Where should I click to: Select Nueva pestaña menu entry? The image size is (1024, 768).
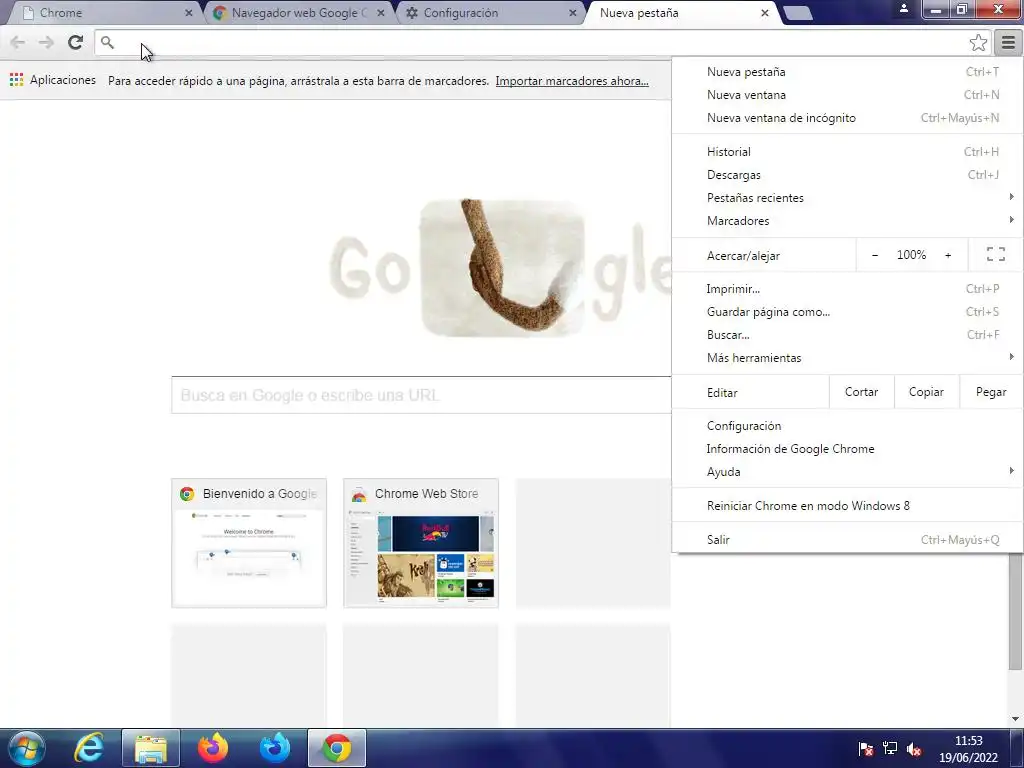tap(847, 72)
